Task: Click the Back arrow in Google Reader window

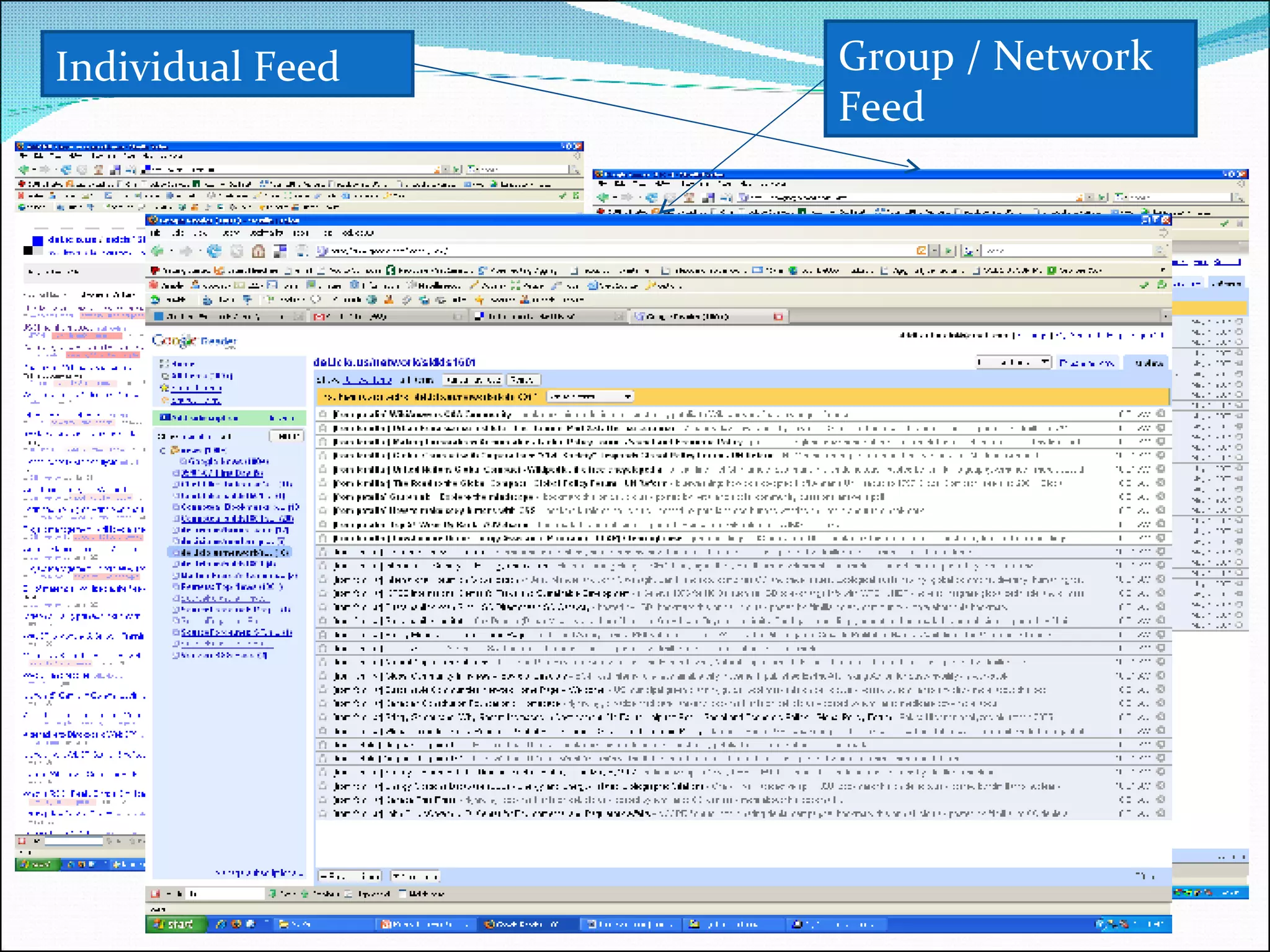Action: 158,251
